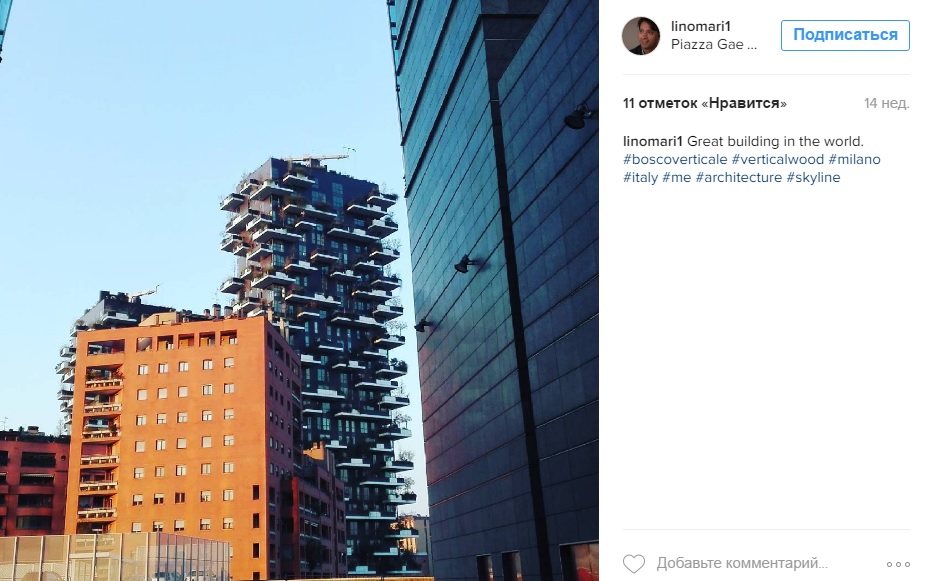Image resolution: width=930 pixels, height=581 pixels.
Task: Click the Подписаться follow button
Action: [845, 35]
